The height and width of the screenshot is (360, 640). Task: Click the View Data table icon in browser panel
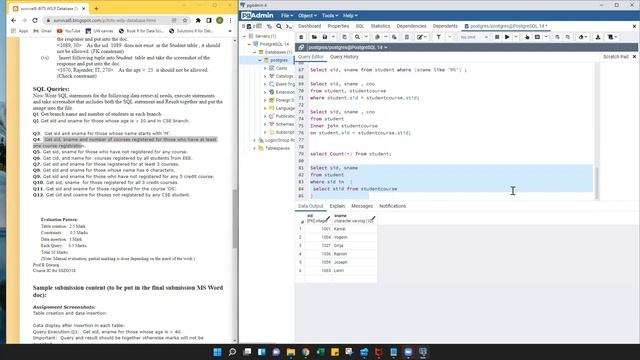(259, 26)
